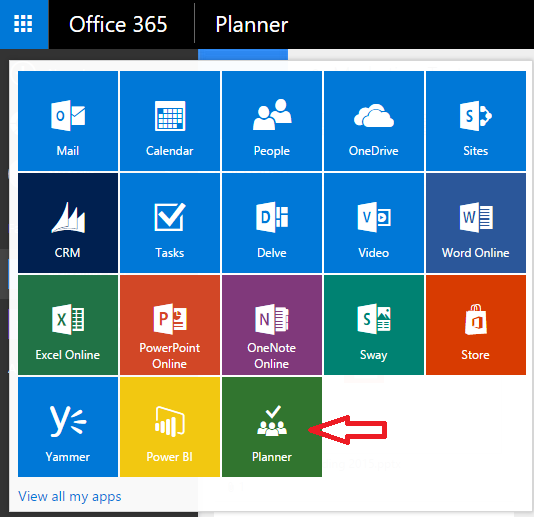Click the app launcher waffle icon
The width and height of the screenshot is (534, 517).
coord(23,24)
